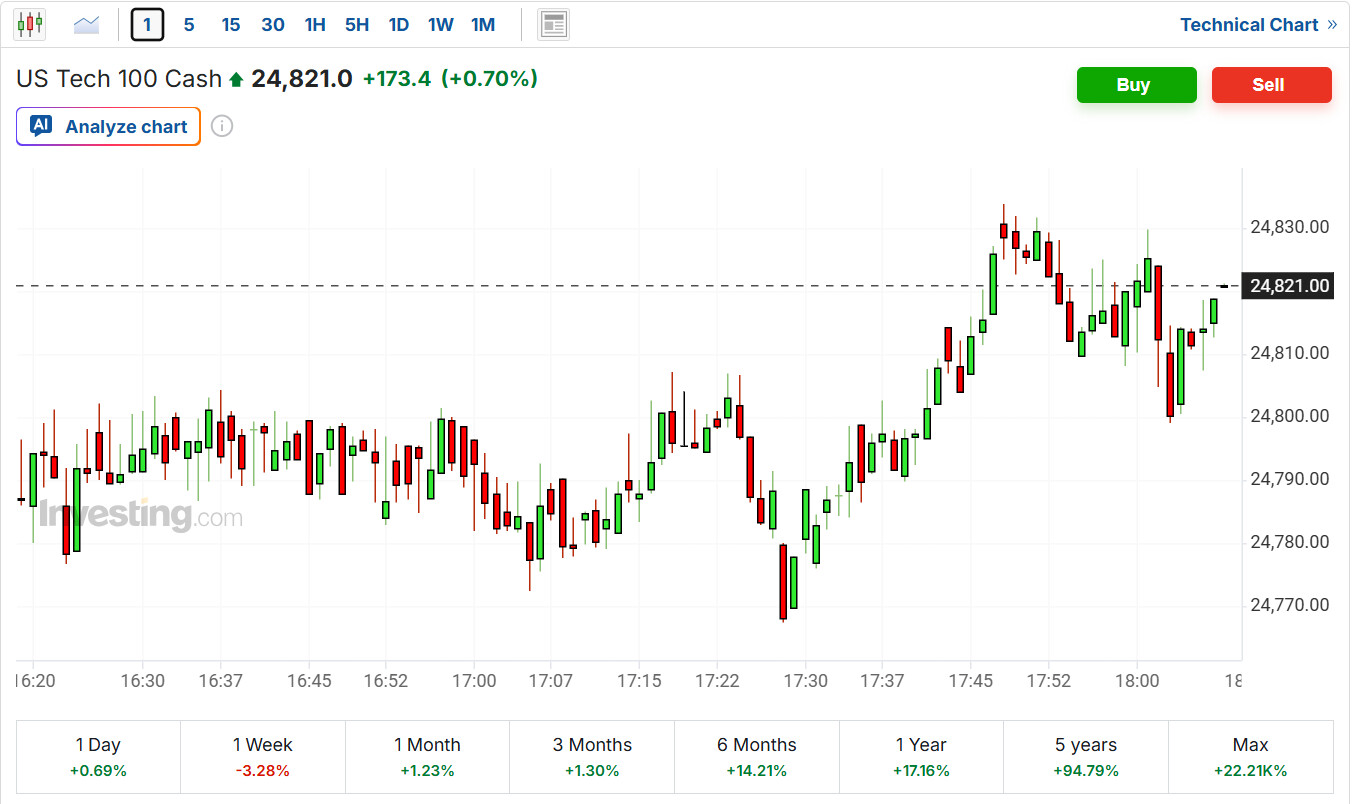
Task: Select the 15 minute interval
Action: [231, 24]
